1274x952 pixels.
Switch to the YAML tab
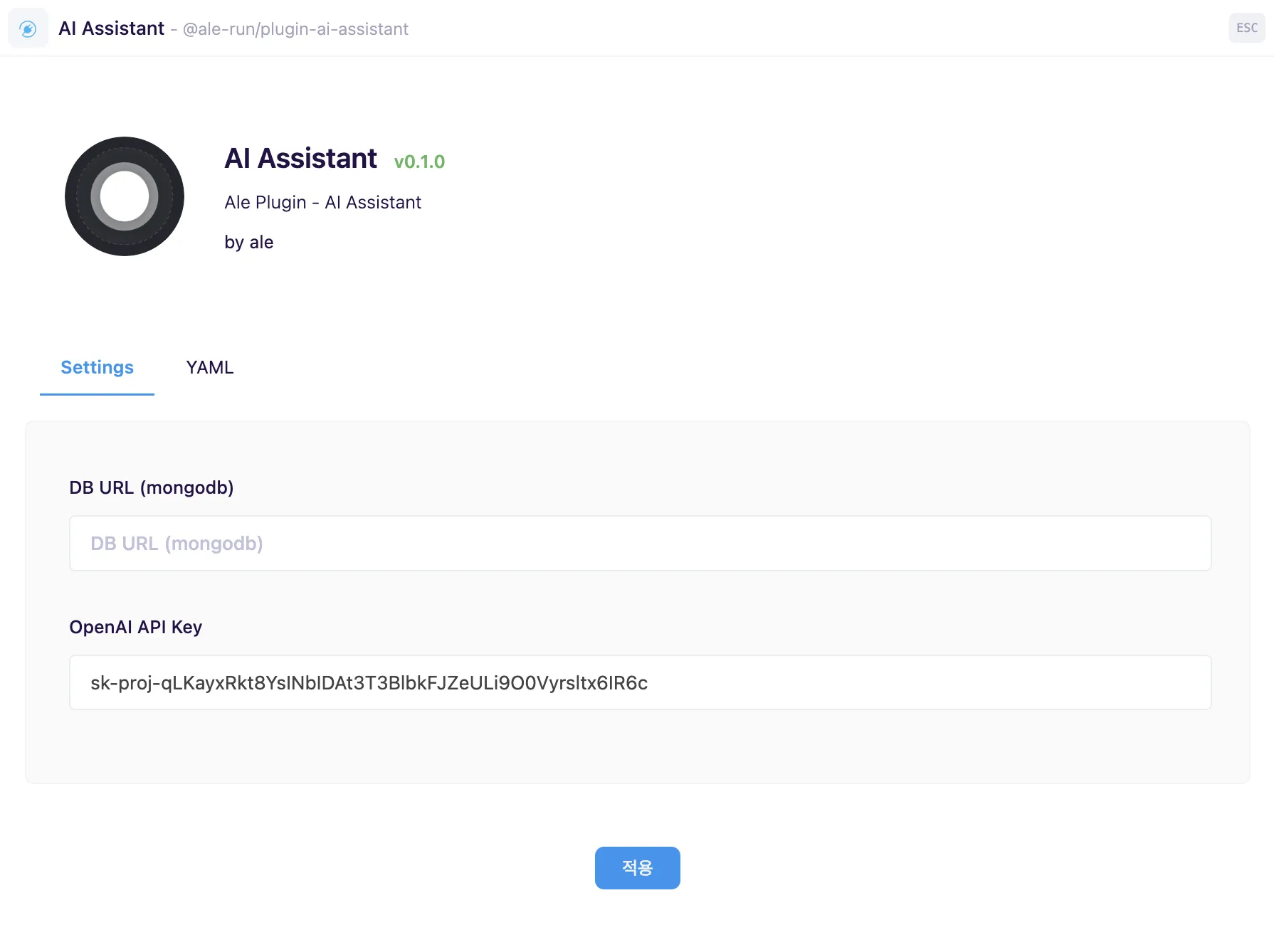pyautogui.click(x=209, y=367)
